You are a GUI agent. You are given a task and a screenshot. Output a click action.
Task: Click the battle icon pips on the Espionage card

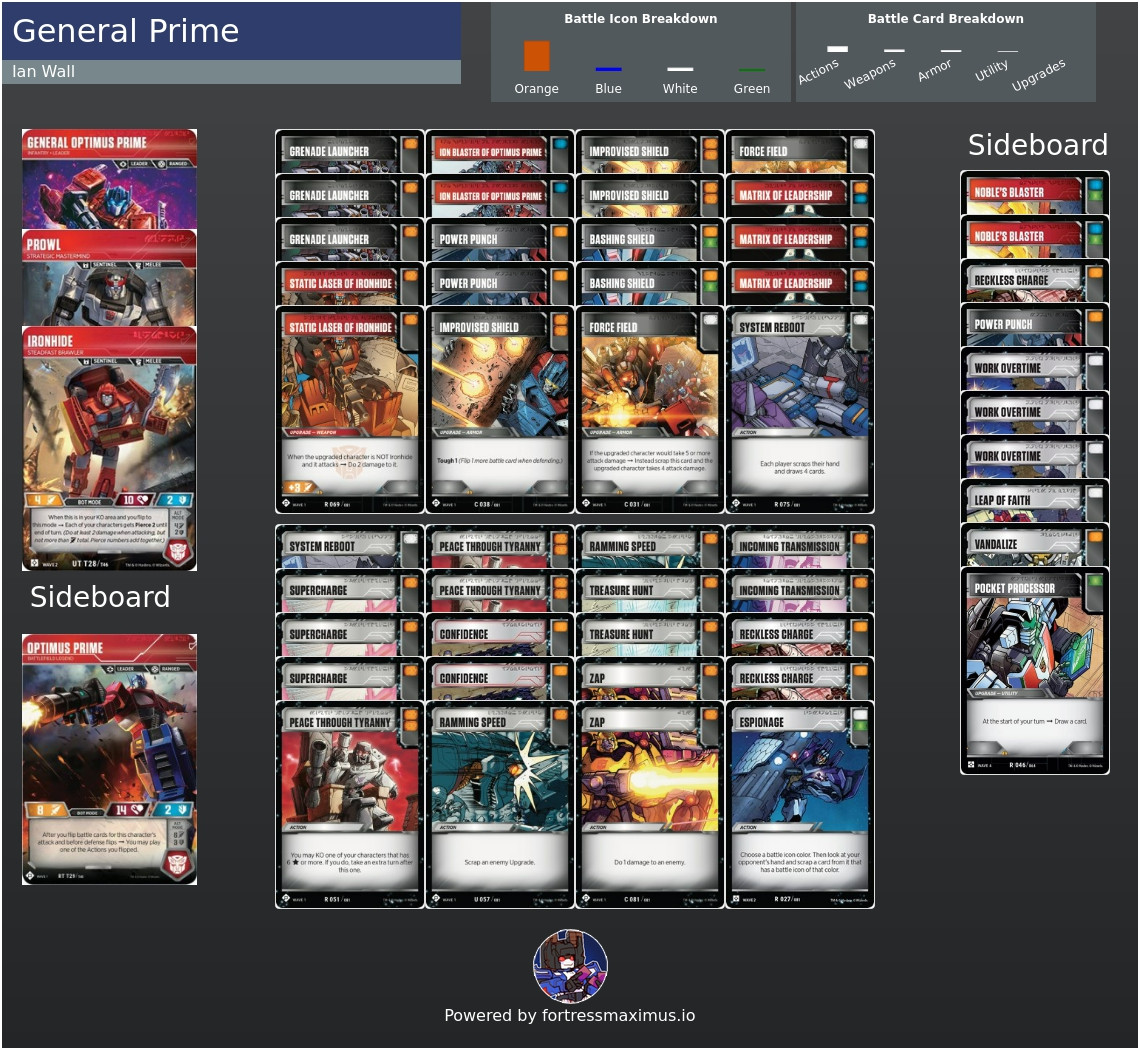pyautogui.click(x=860, y=721)
